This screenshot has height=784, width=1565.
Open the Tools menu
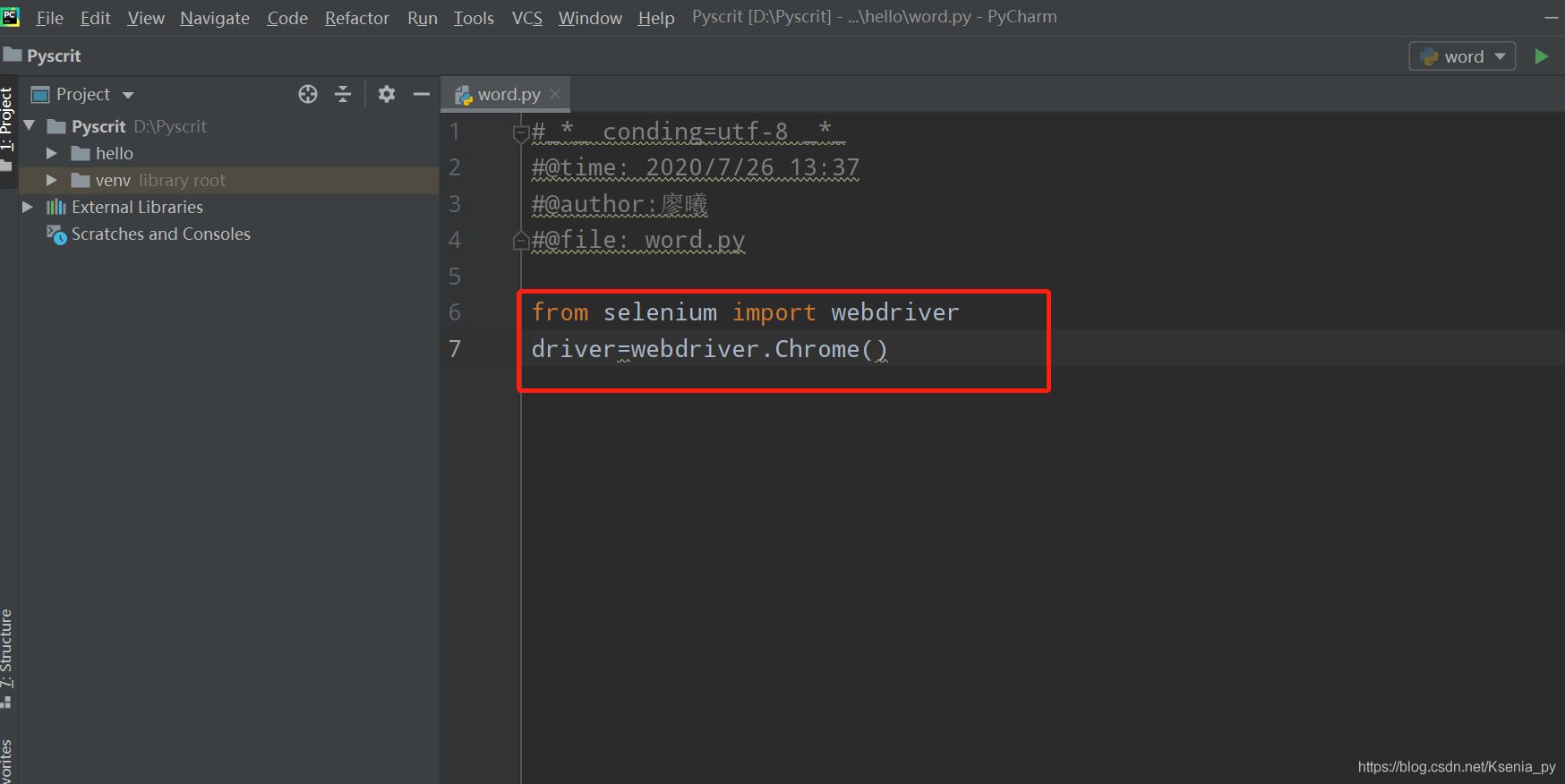click(474, 18)
